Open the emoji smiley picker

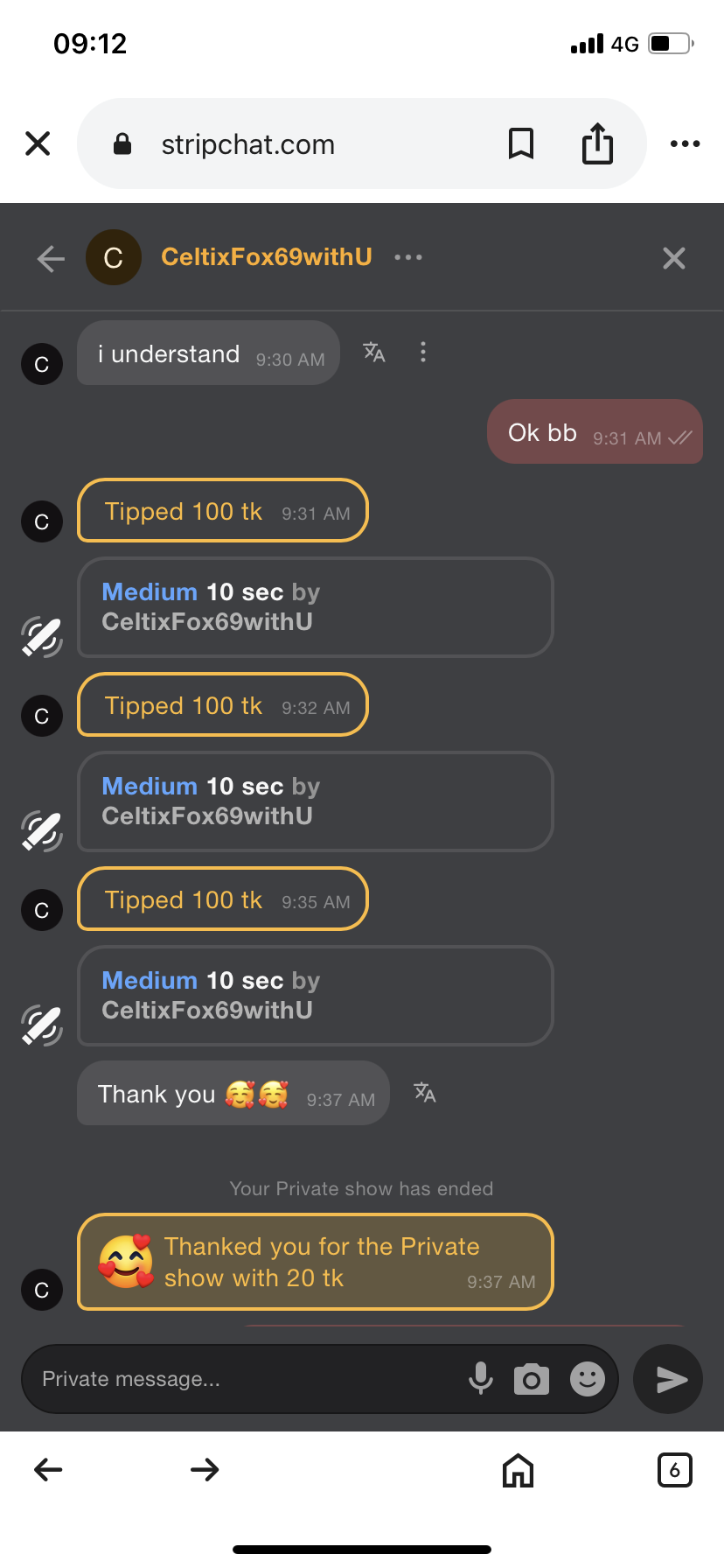click(588, 1379)
